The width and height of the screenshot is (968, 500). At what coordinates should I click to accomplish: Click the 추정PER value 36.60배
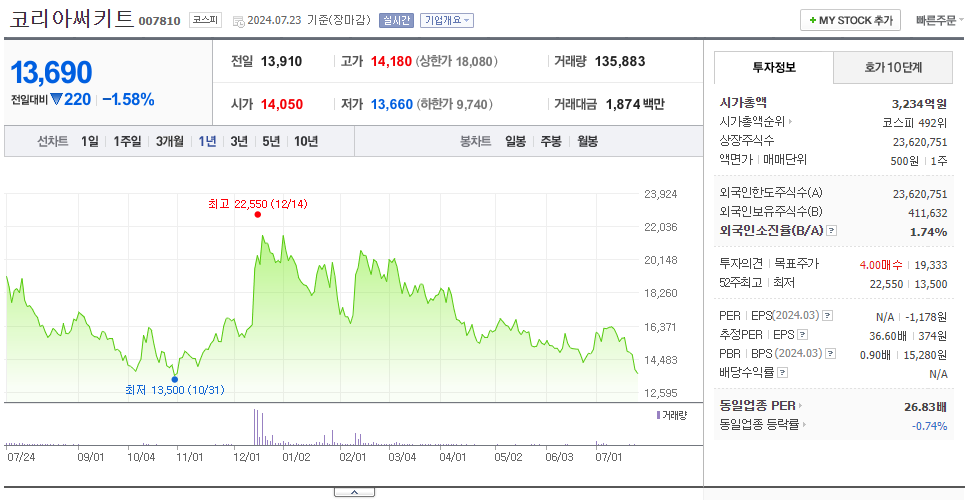pos(887,336)
